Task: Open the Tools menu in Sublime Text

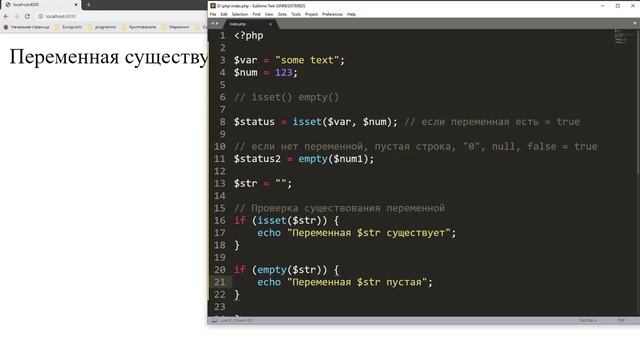Action: point(296,14)
